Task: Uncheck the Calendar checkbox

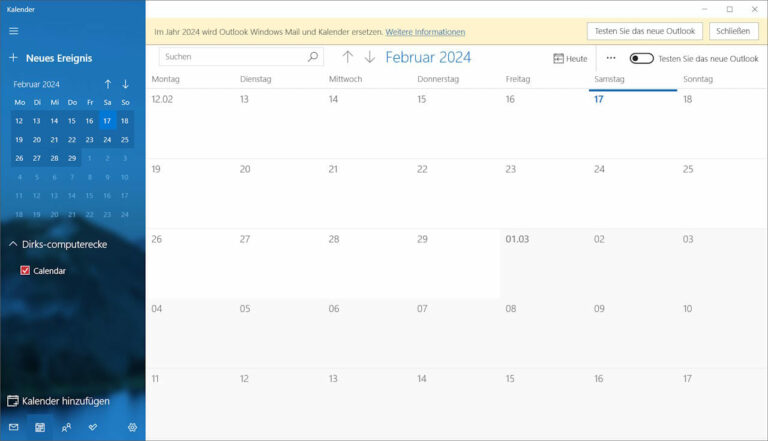Action: point(25,270)
